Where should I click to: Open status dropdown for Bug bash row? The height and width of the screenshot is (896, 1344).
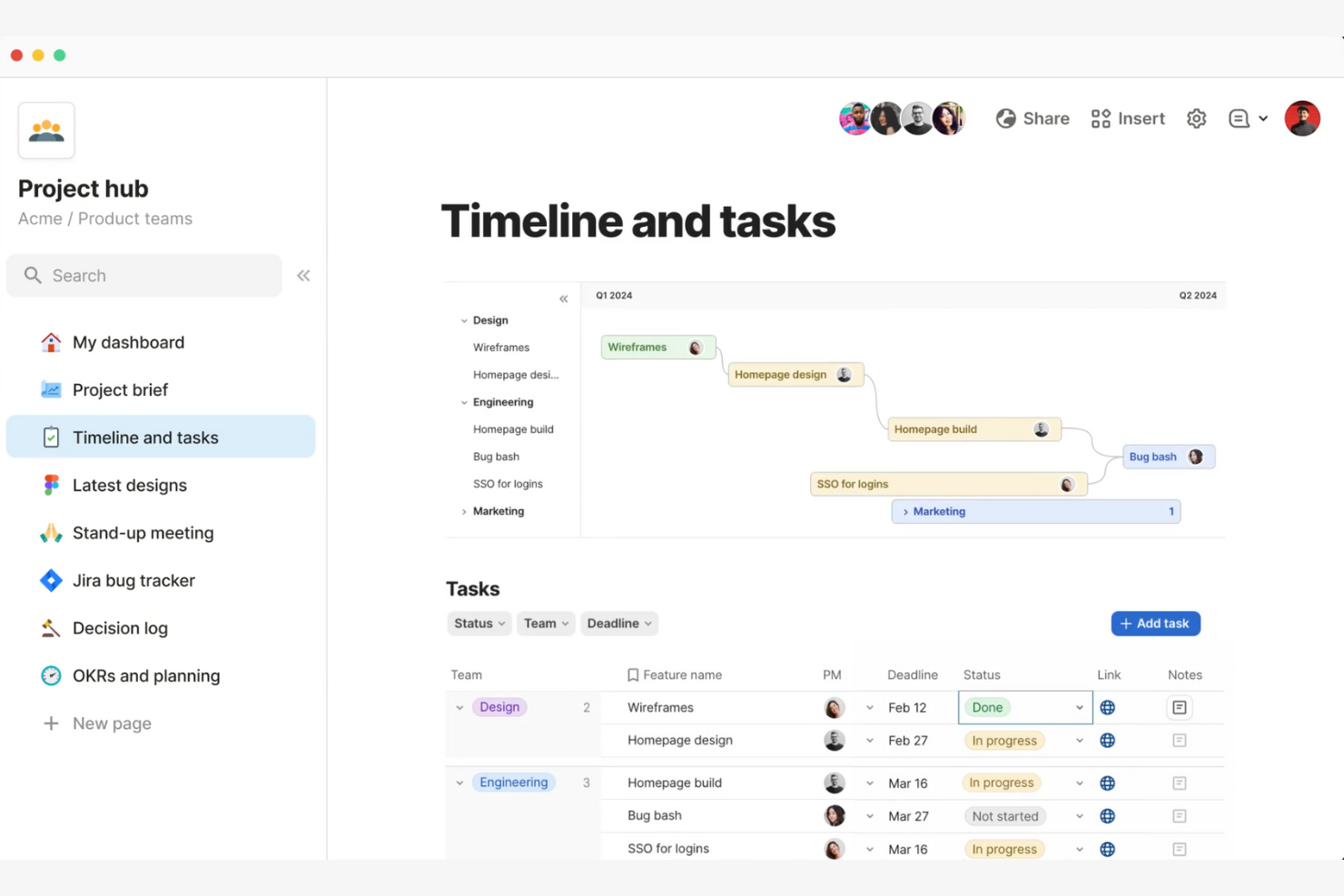1079,816
